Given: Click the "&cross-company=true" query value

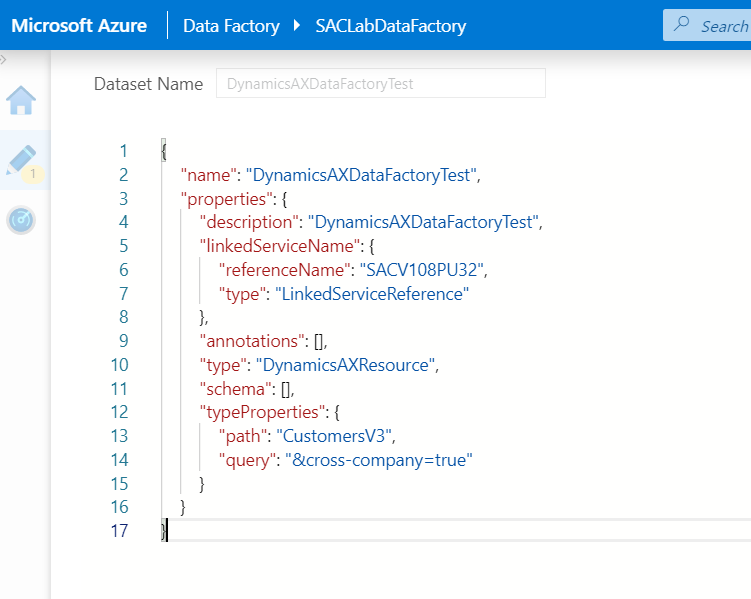Looking at the screenshot, I should point(379,460).
